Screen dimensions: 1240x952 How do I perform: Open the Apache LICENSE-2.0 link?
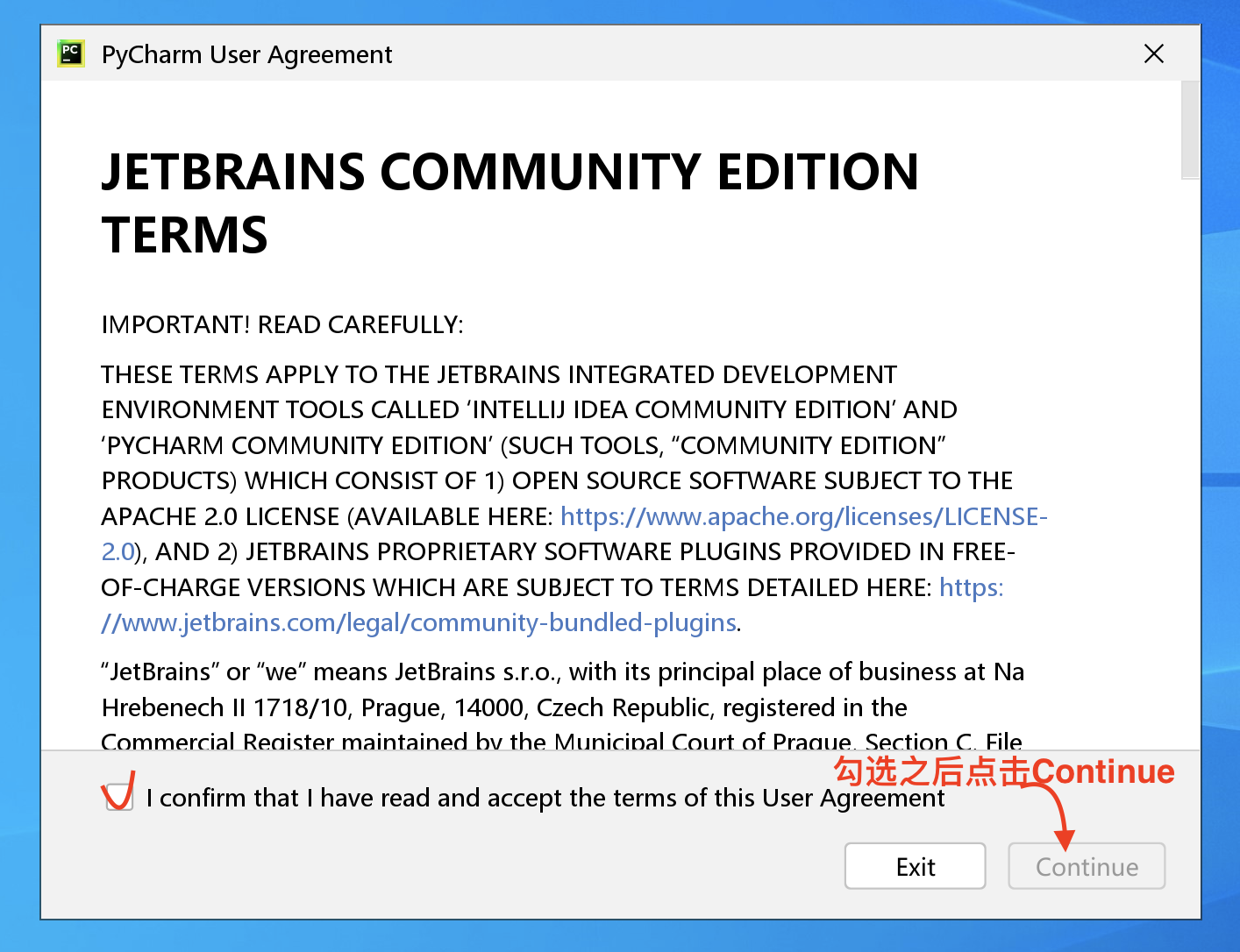[x=803, y=516]
